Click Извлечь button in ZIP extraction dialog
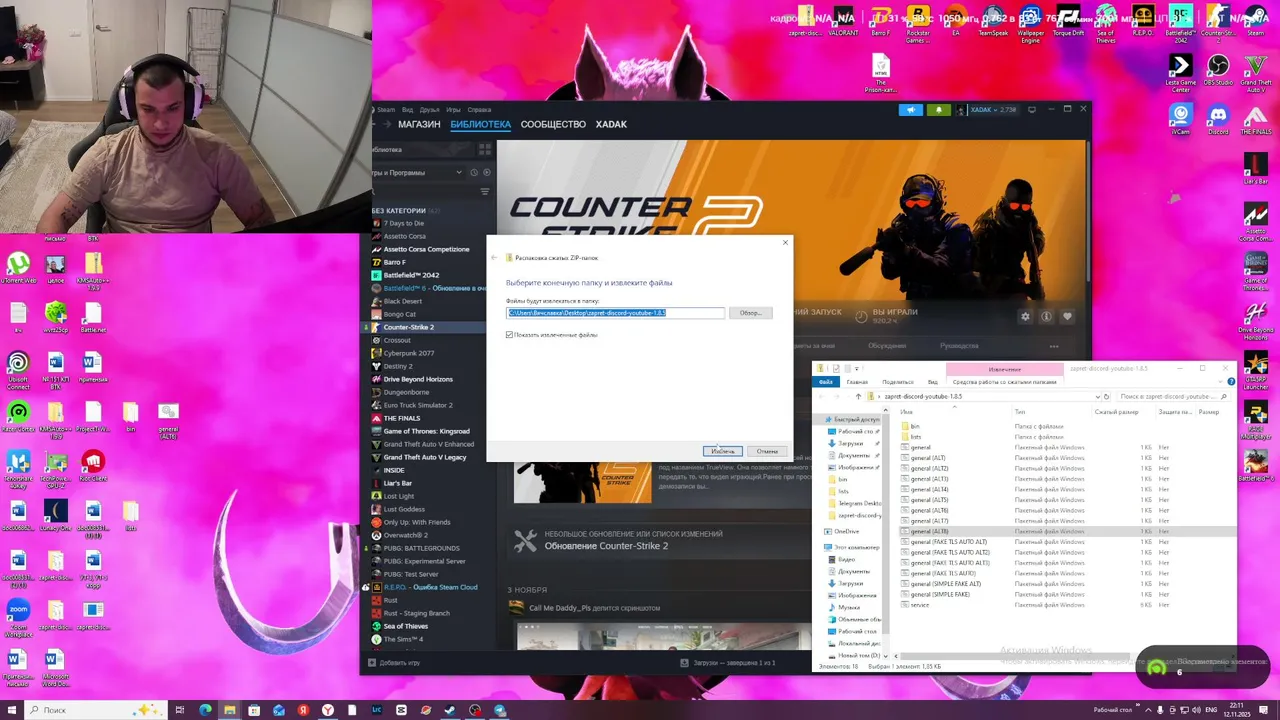 (722, 451)
